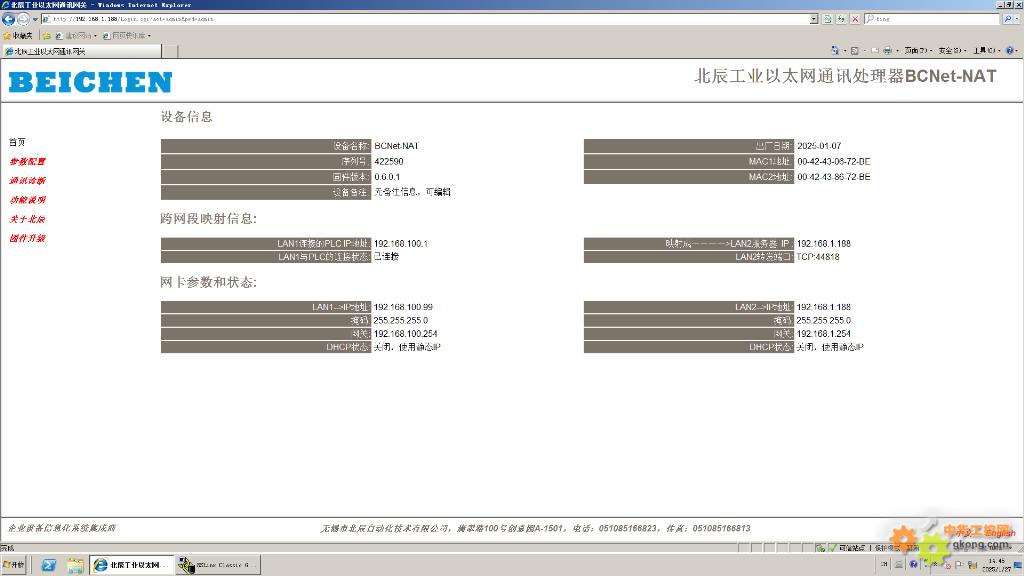Click the LAN2 gateway value 192.168.1.254
Screen dimensions: 1024x576
(x=824, y=334)
